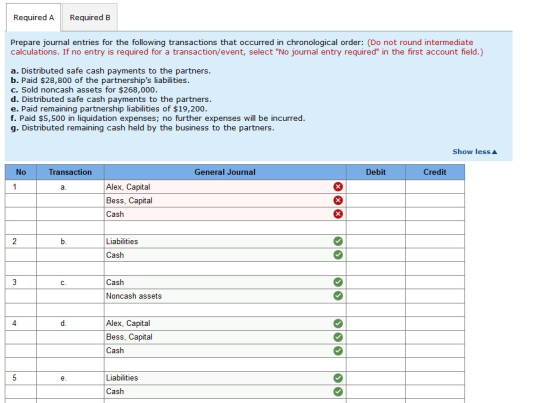Viewport: 560px width, 403px height.
Task: Click red error icon beside Cash in transaction a
Action: [x=338, y=214]
